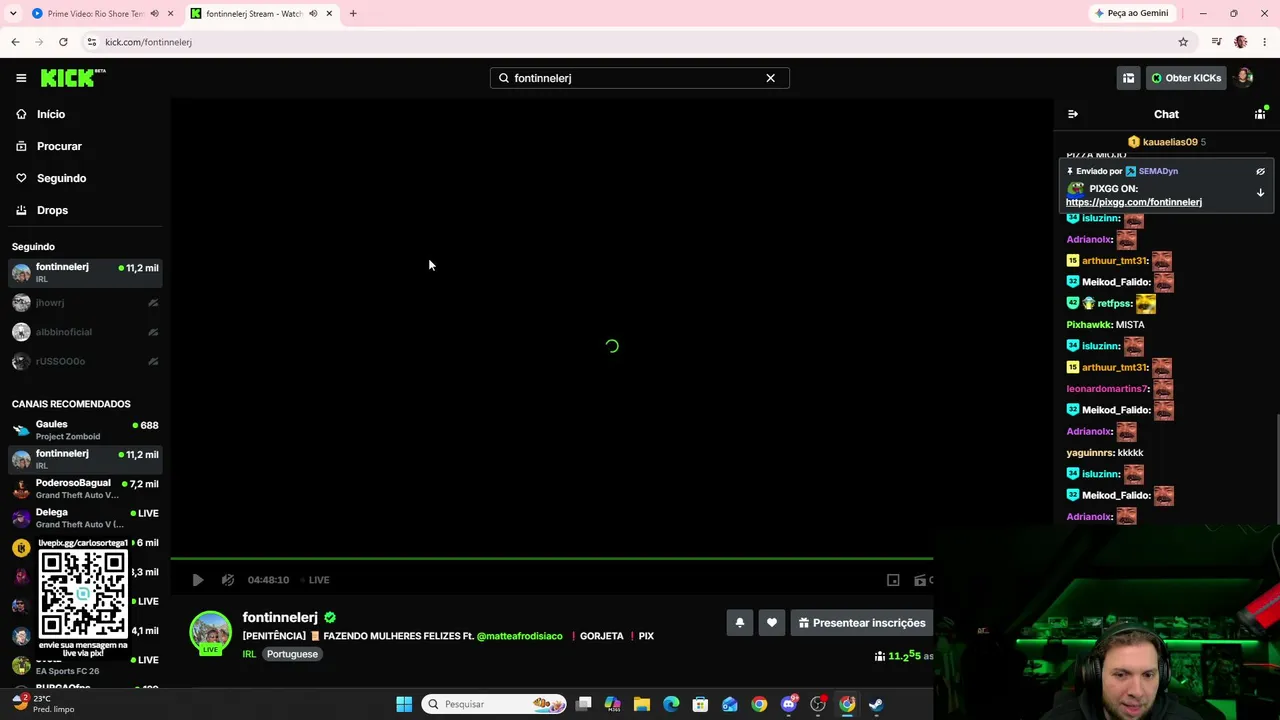Play the stream video
This screenshot has height=720, width=1280.
(198, 580)
